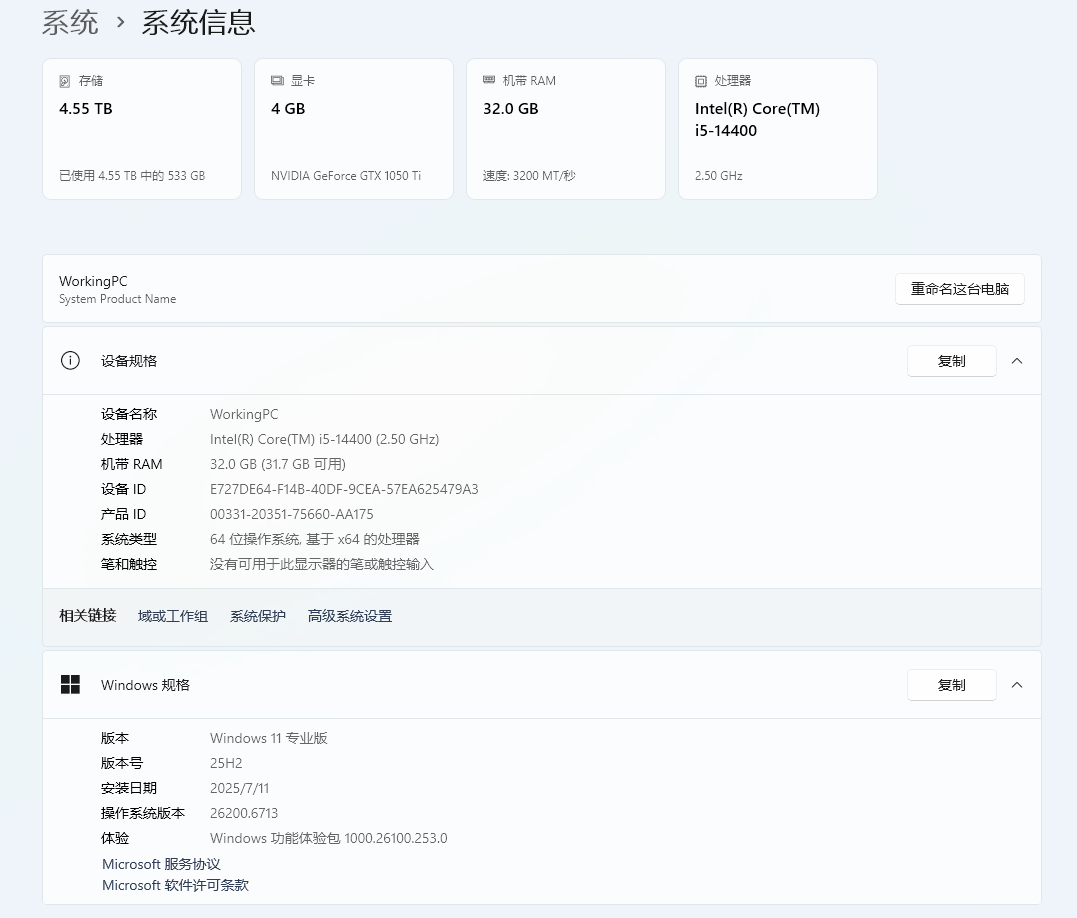
Task: Open Microsoft 软件许可条款
Action: point(174,885)
